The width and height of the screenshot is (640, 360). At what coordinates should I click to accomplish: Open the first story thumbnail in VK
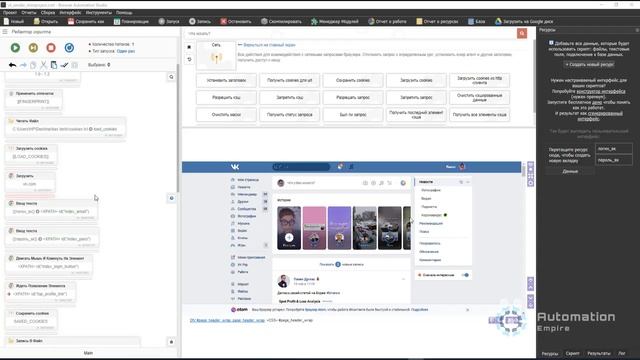click(289, 228)
